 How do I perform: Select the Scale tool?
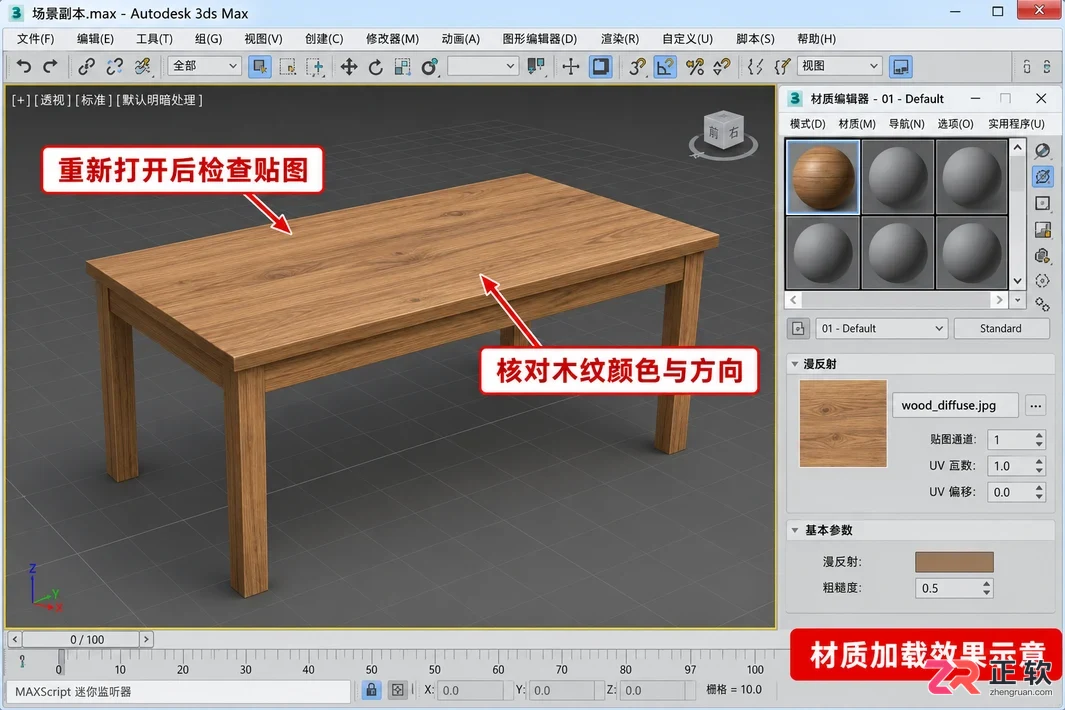(403, 67)
